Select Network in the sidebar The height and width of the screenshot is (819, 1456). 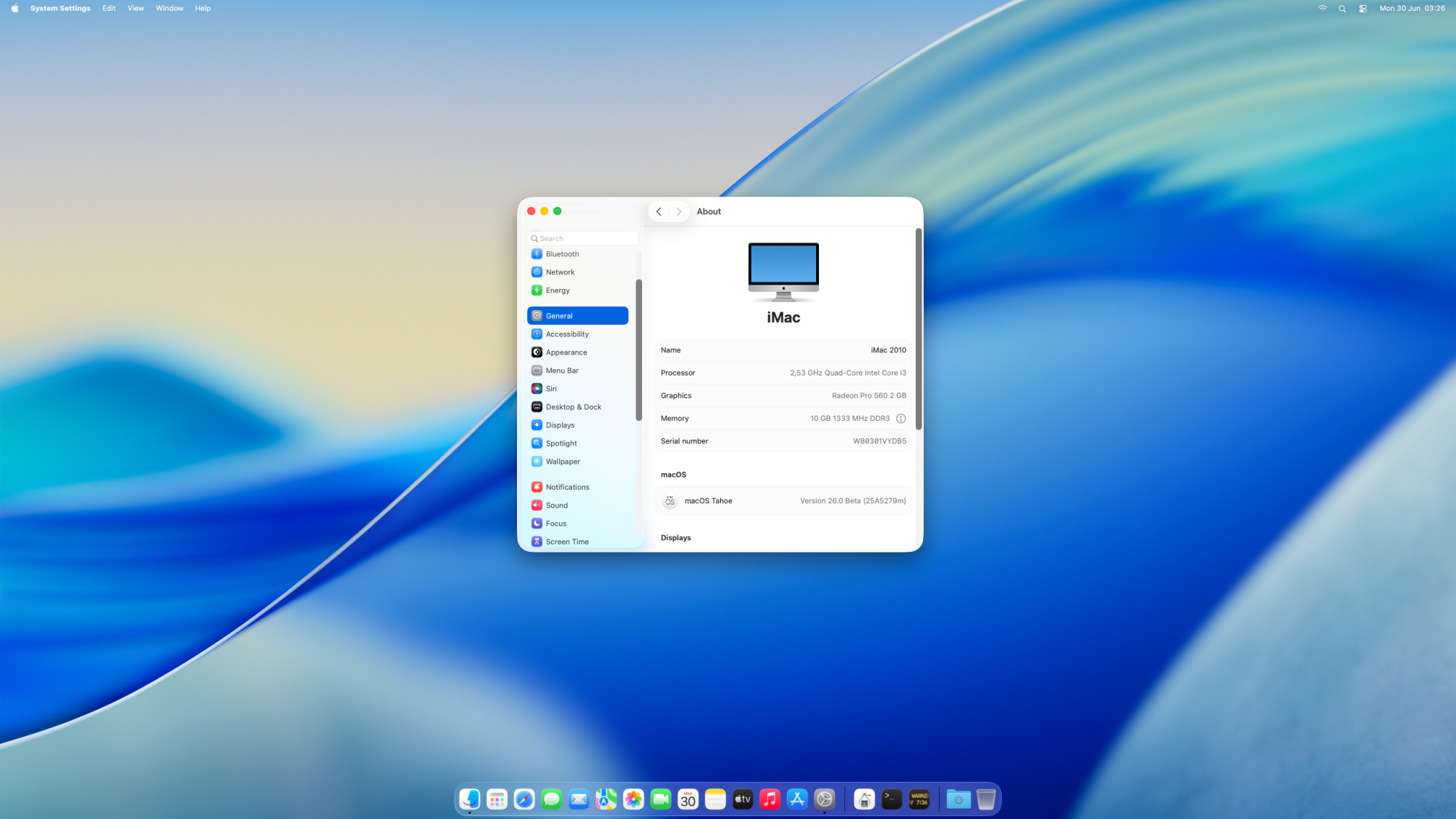click(560, 272)
